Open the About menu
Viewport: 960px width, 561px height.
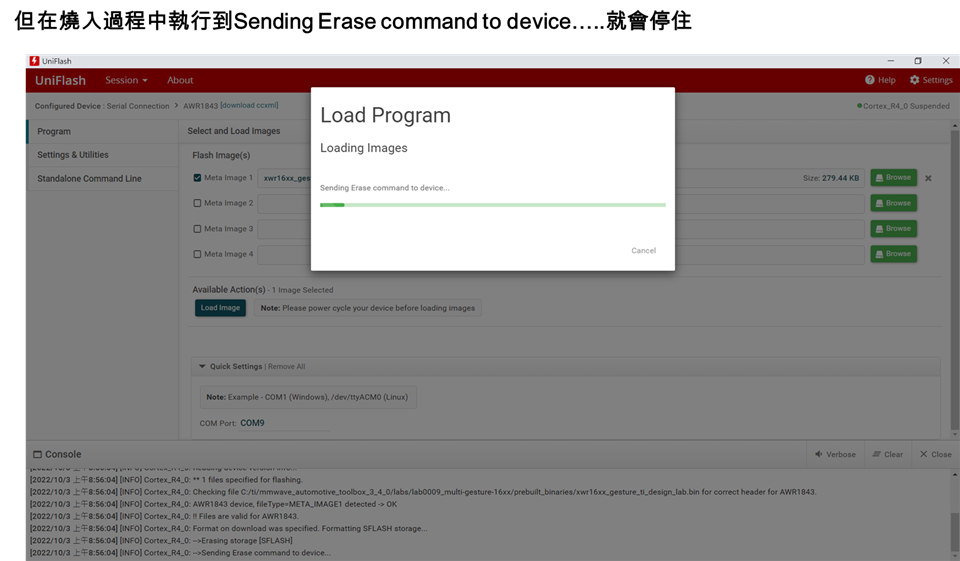pos(180,80)
